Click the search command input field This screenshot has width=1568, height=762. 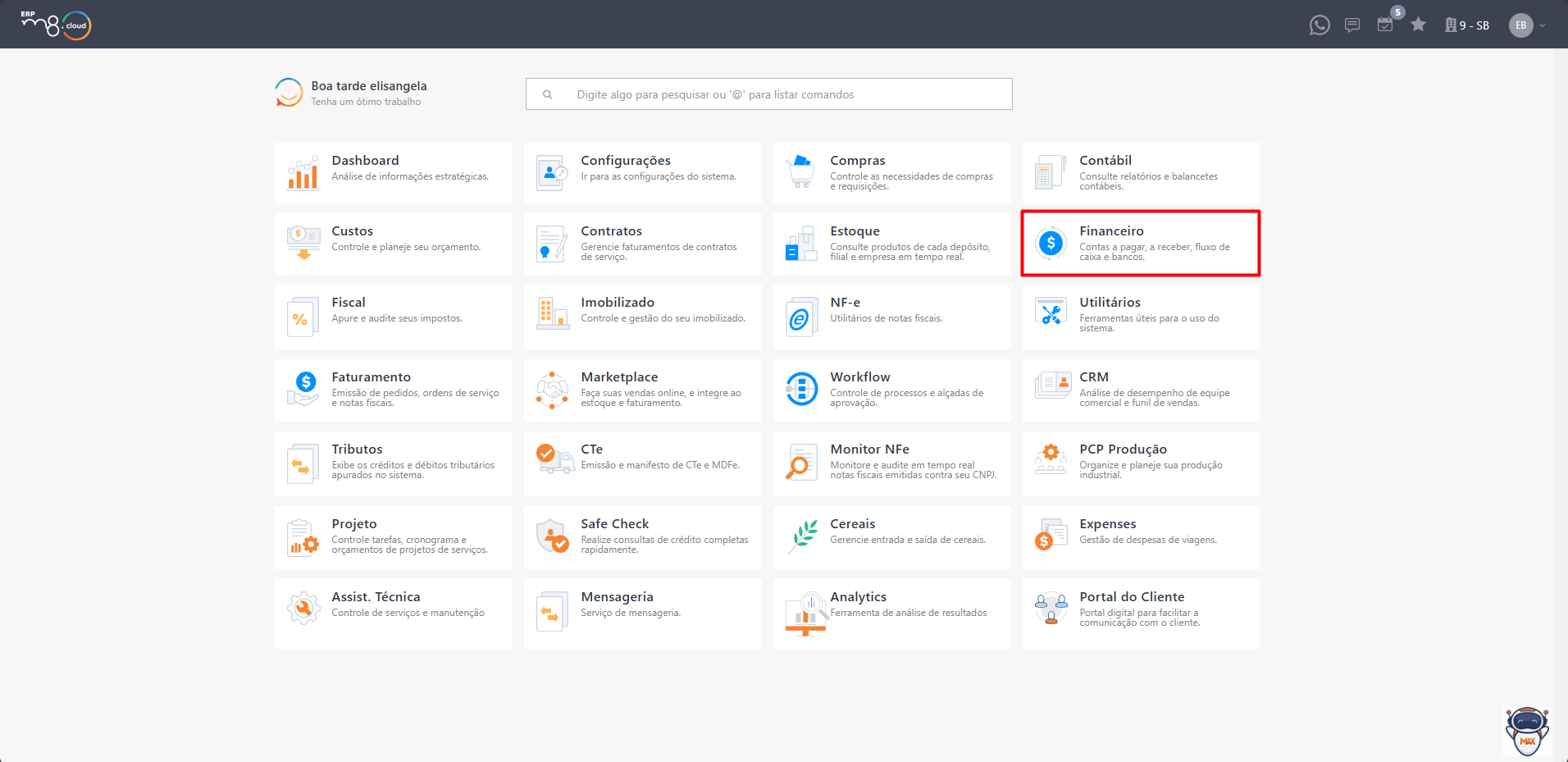pos(768,94)
